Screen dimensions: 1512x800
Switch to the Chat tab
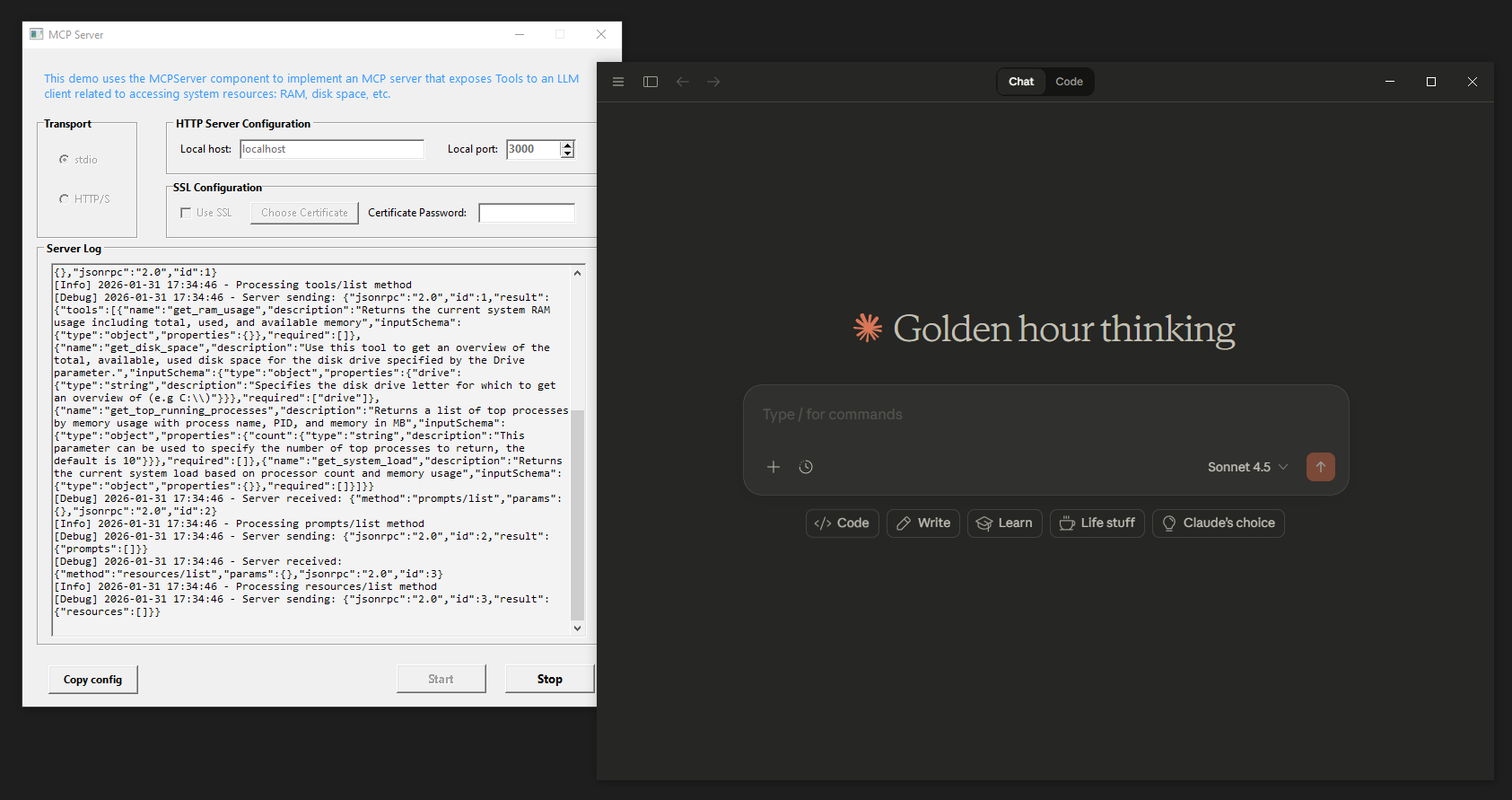click(x=1021, y=82)
